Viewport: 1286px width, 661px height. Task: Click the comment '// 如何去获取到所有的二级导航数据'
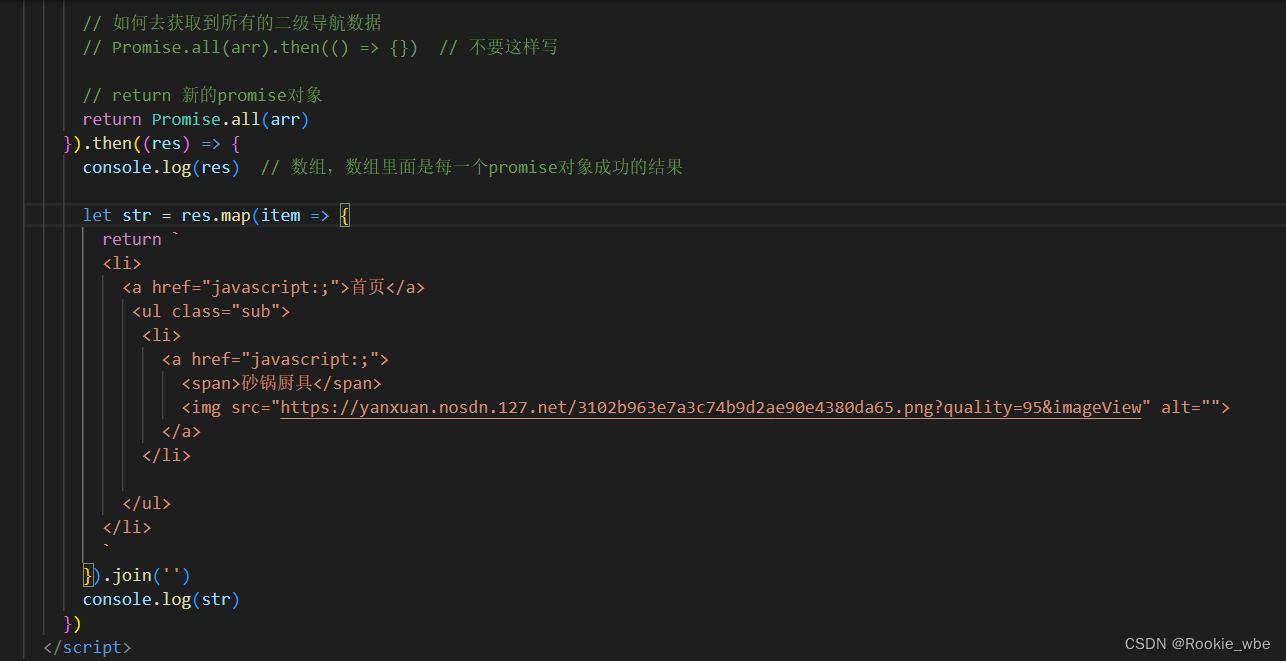coord(232,23)
